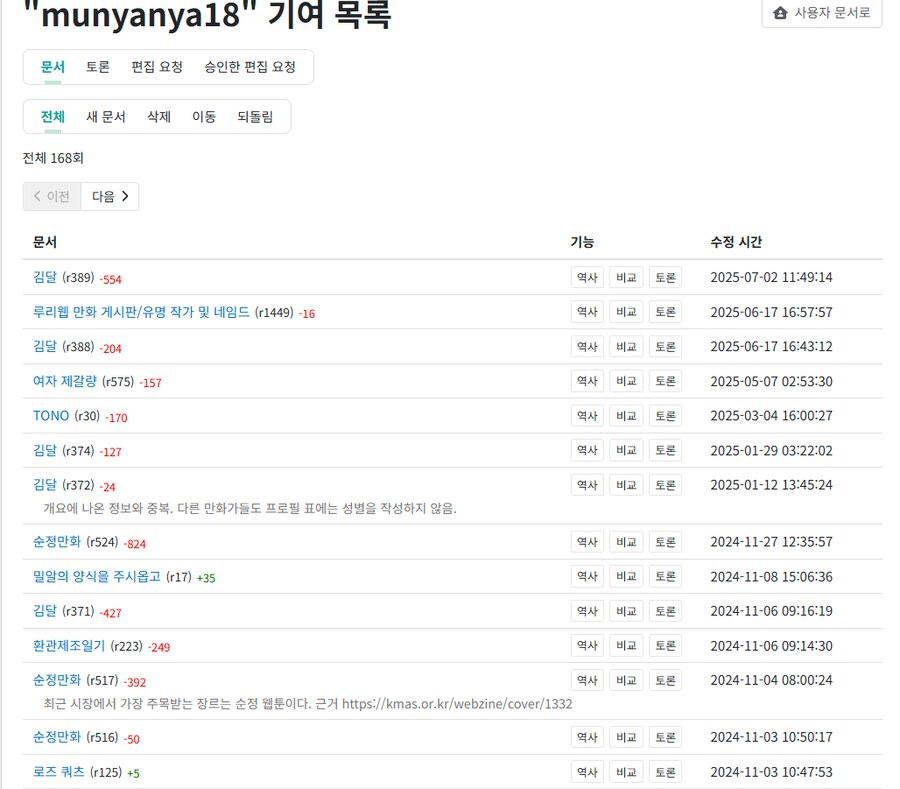900x789 pixels.
Task: Select the 문서 tab
Action: click(53, 67)
